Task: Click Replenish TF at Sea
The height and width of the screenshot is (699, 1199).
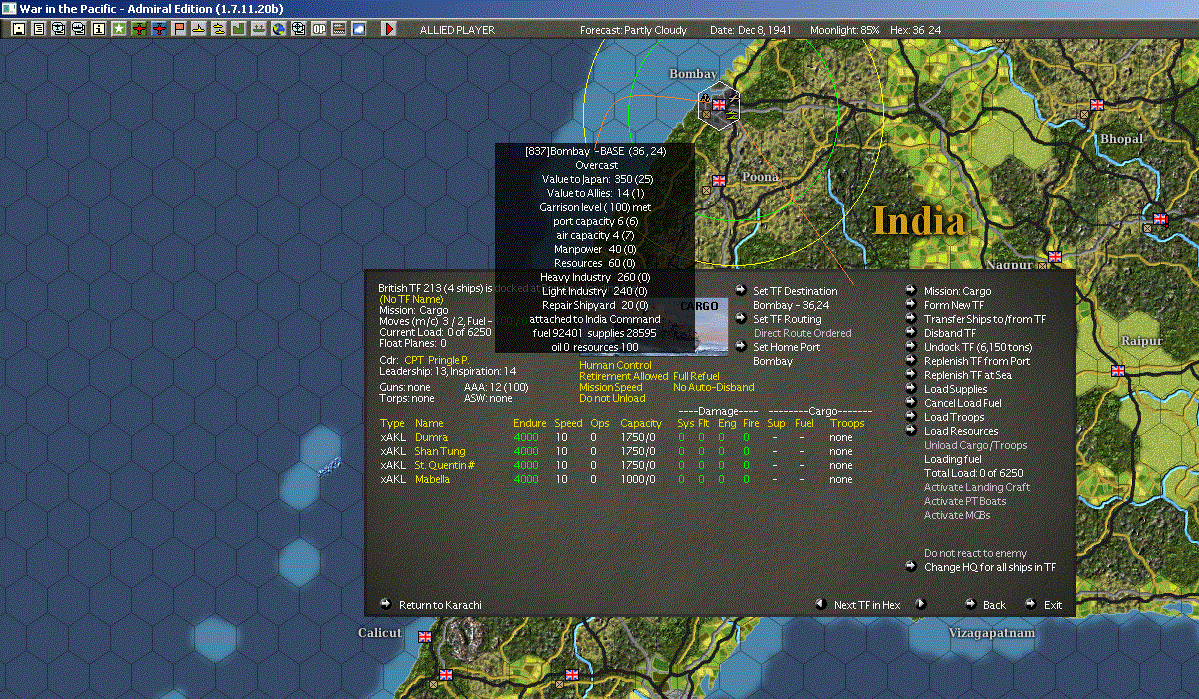Action: tap(967, 375)
